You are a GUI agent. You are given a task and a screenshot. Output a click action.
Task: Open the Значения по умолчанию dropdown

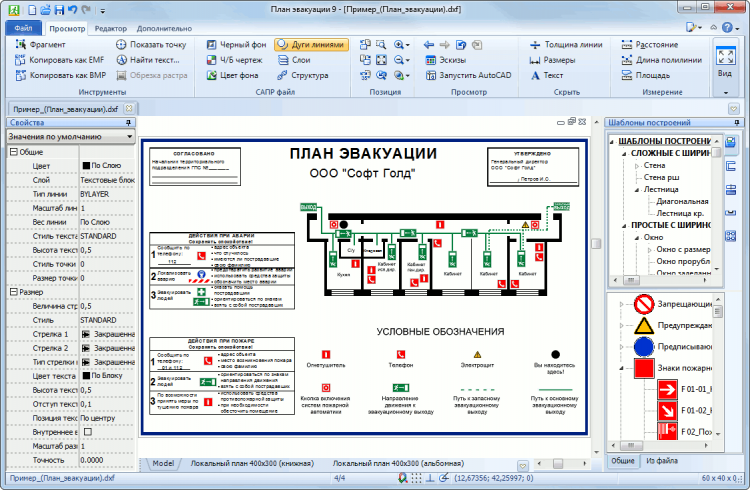(70, 136)
